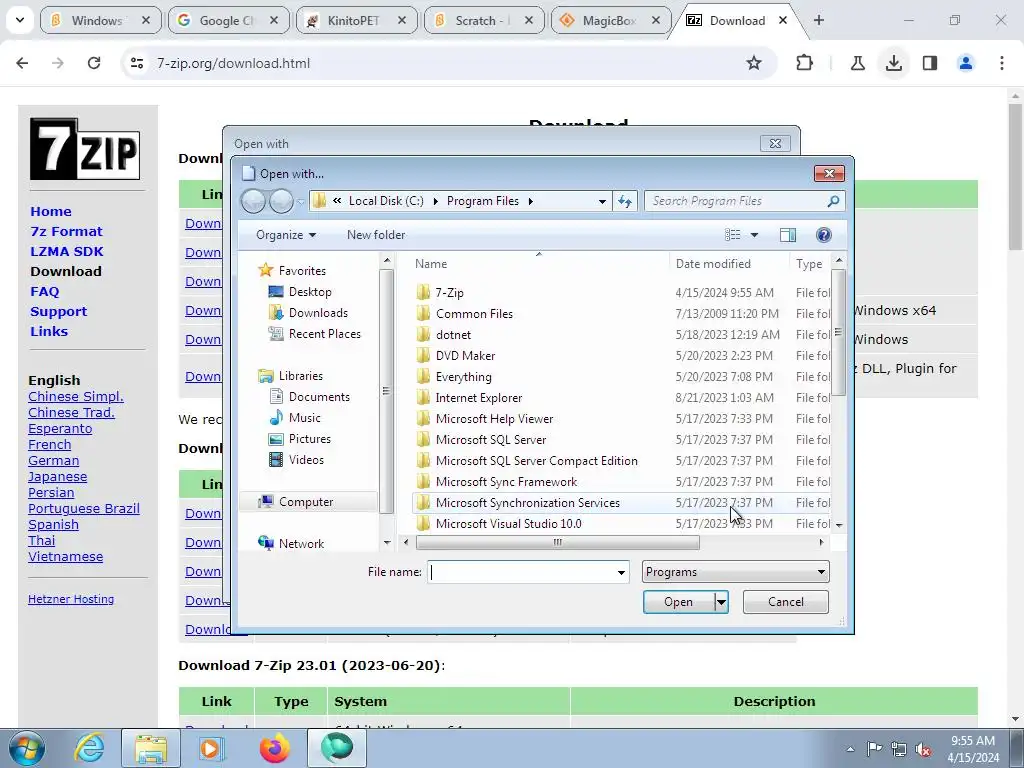Select Pictures library
The height and width of the screenshot is (768, 1024).
(310, 439)
